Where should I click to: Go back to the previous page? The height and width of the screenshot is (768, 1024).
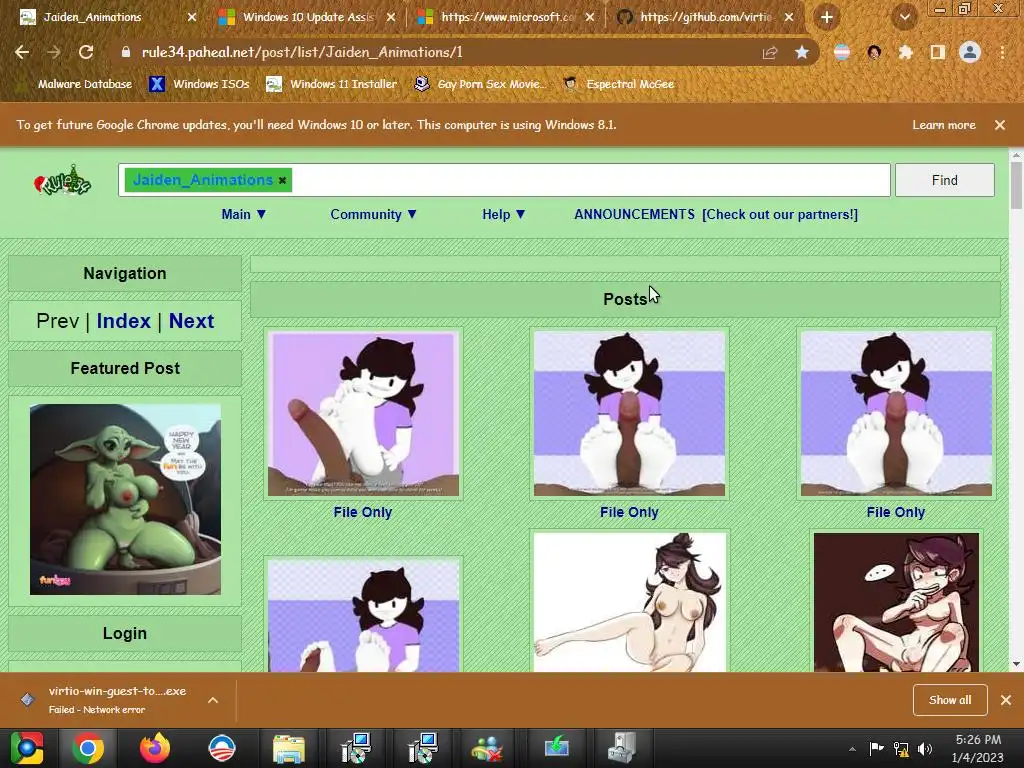[22, 52]
